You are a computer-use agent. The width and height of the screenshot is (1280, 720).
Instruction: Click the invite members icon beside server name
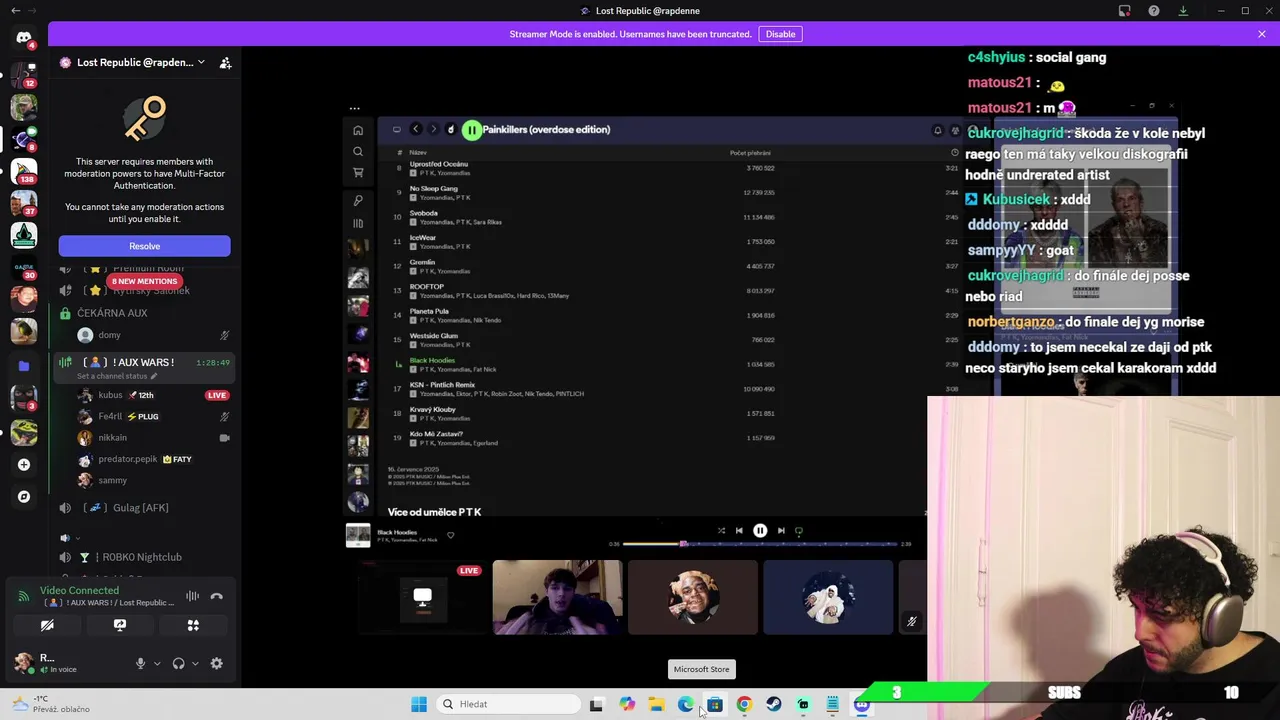tap(225, 62)
